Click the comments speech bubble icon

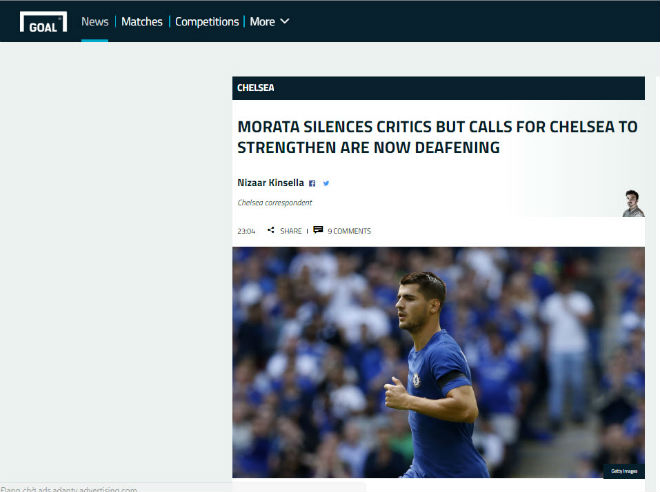[318, 230]
